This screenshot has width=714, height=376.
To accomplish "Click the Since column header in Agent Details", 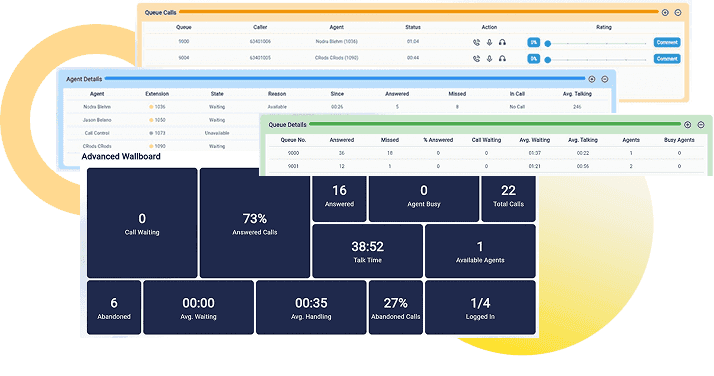I will pos(337,94).
